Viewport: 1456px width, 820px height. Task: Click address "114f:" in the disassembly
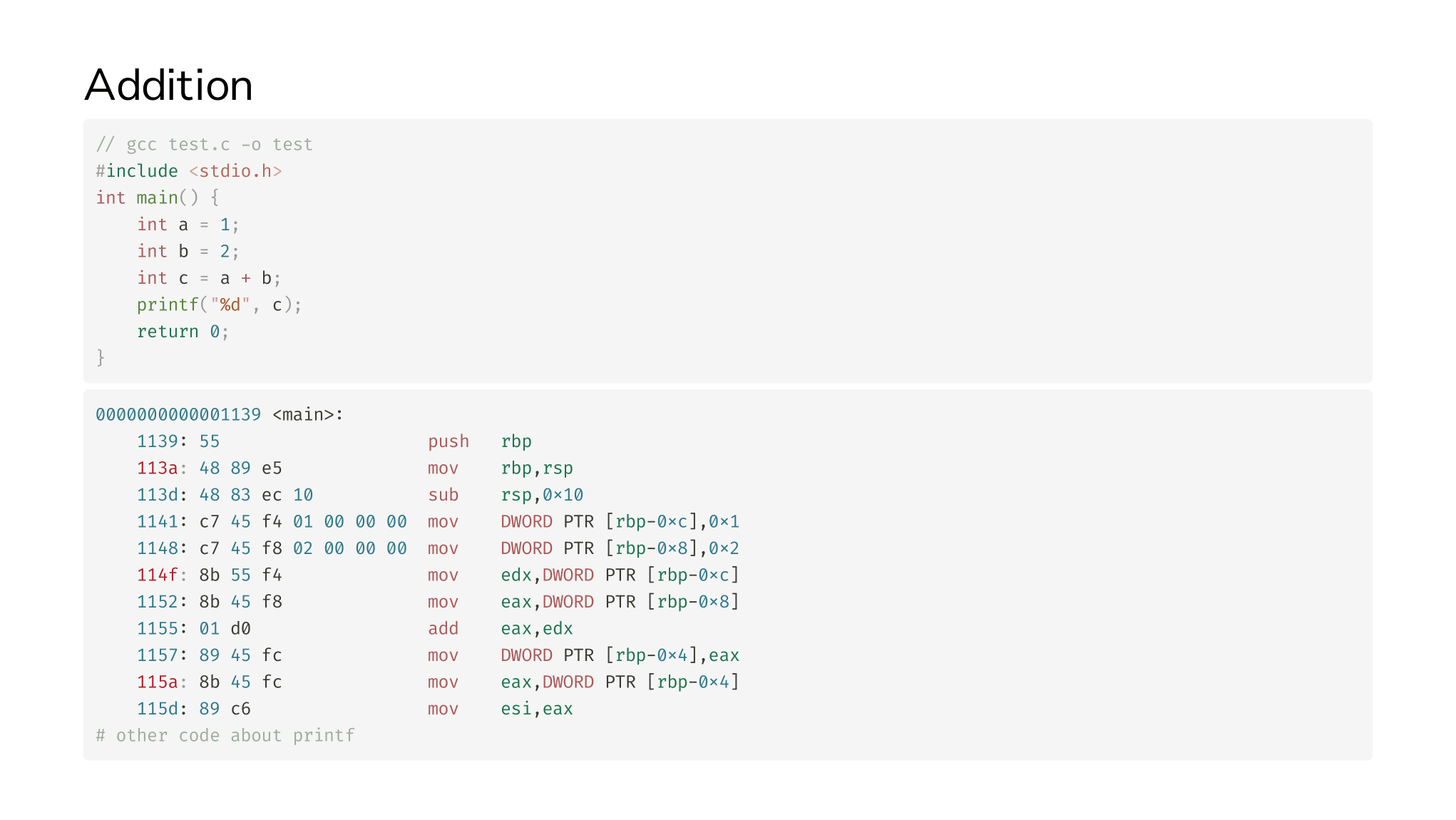tap(162, 575)
